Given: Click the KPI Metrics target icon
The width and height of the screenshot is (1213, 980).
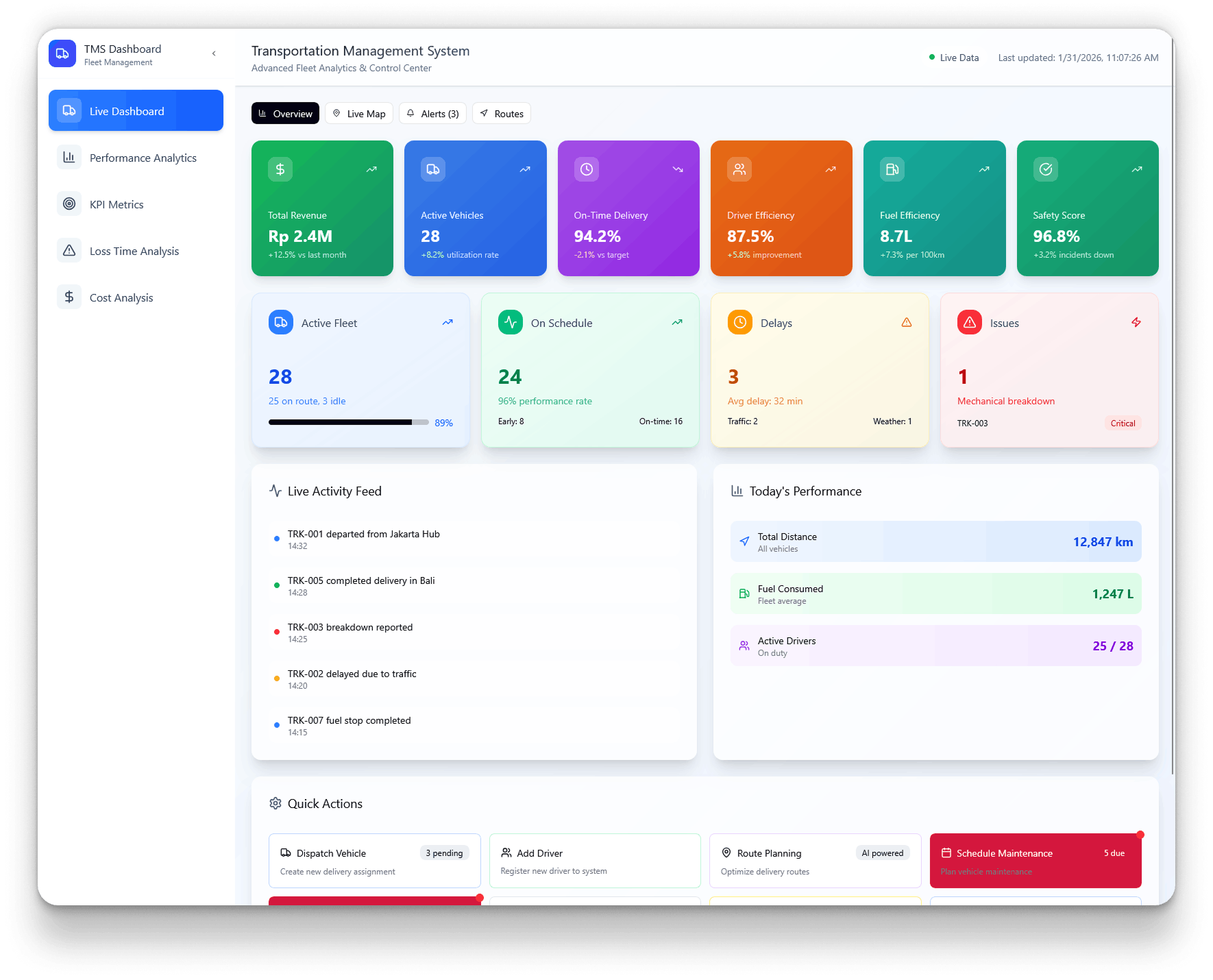Looking at the screenshot, I should [x=69, y=204].
